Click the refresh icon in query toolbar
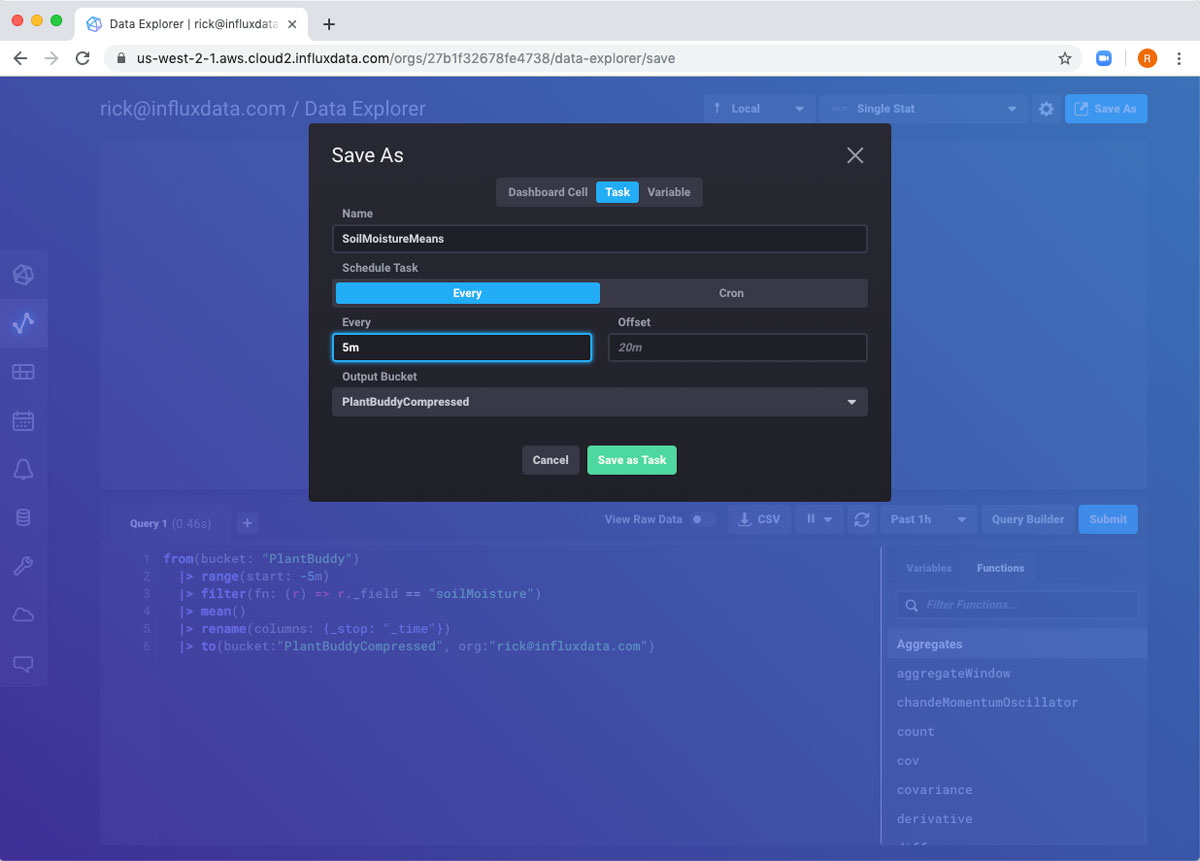Screen dimensions: 1200x861 (x=860, y=519)
